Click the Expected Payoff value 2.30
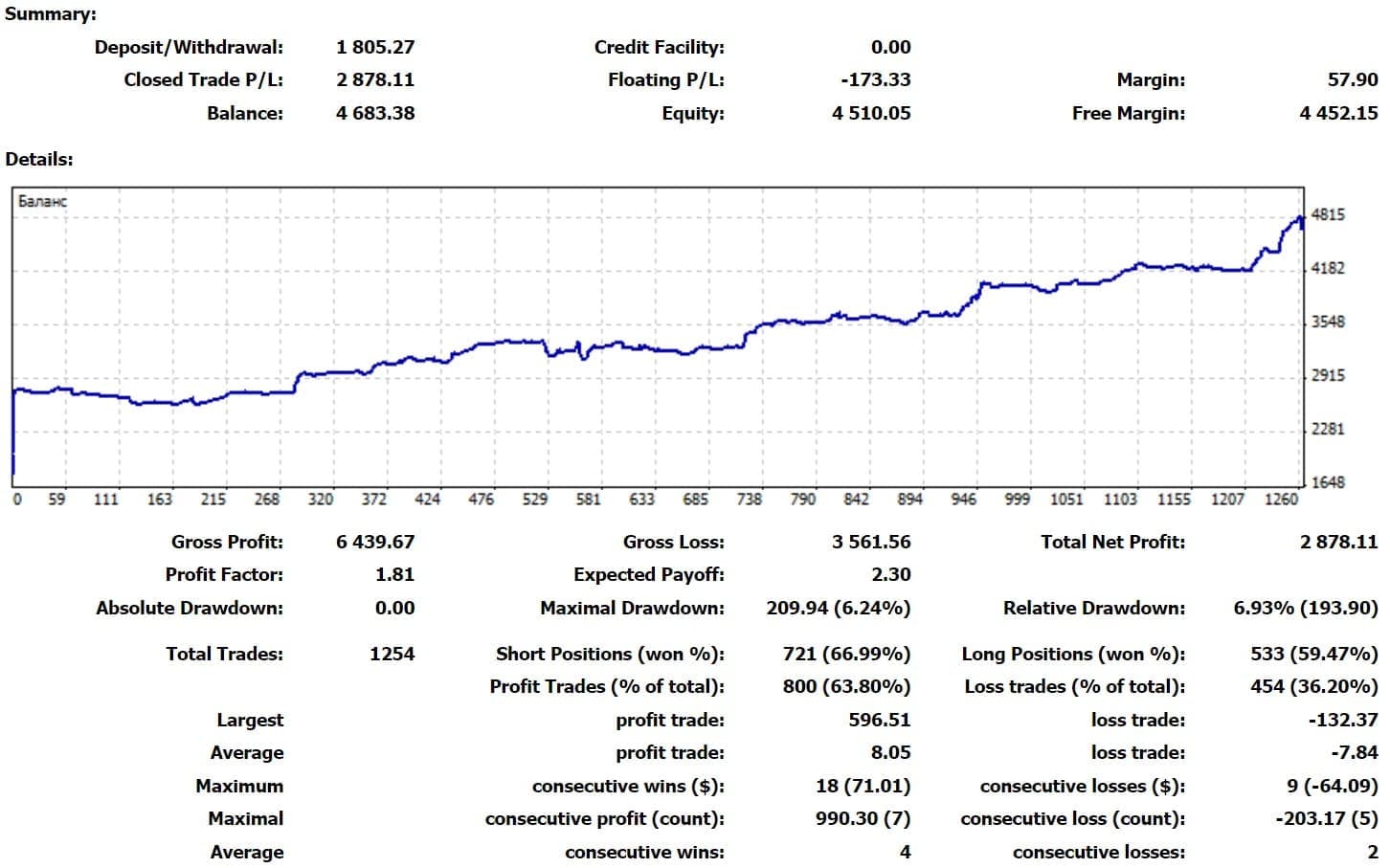1390x868 pixels. pos(891,574)
